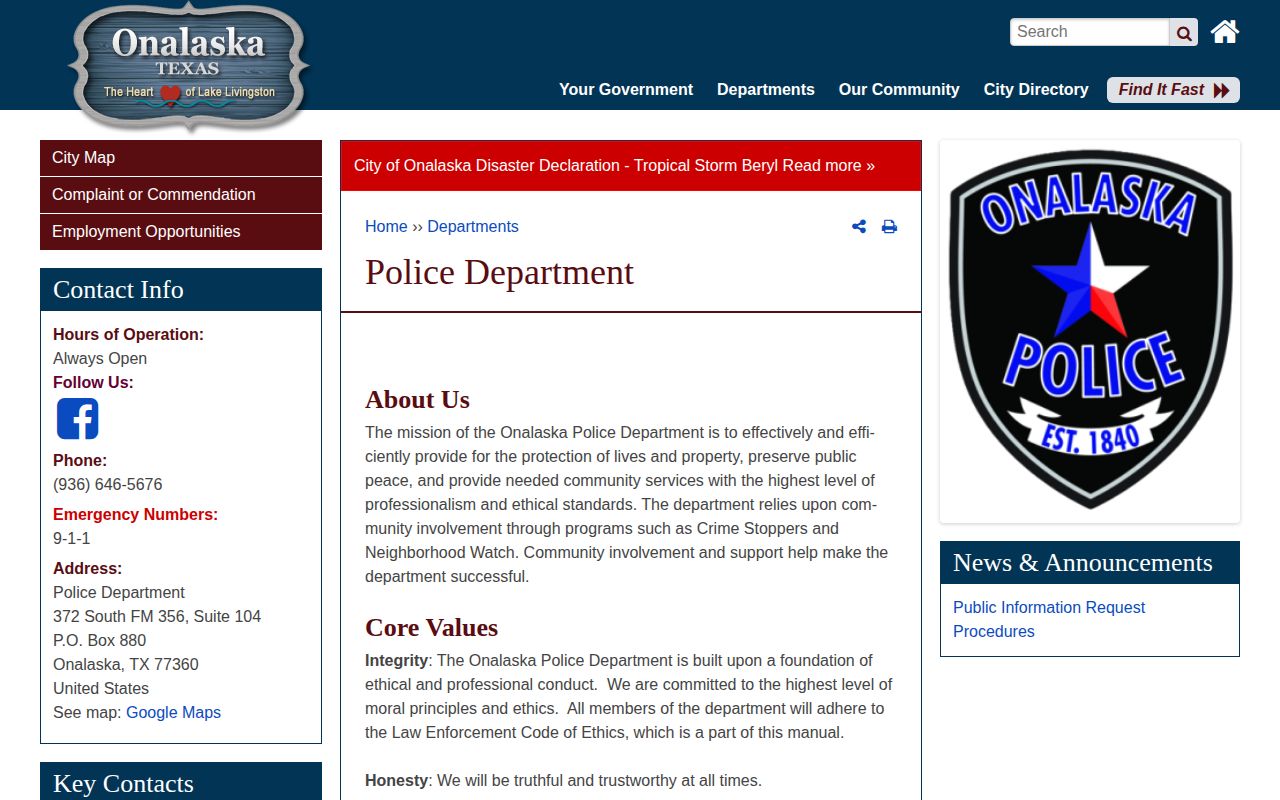Click the Key Contacts panel header
Viewport: 1280px width, 800px height.
pyautogui.click(x=181, y=782)
